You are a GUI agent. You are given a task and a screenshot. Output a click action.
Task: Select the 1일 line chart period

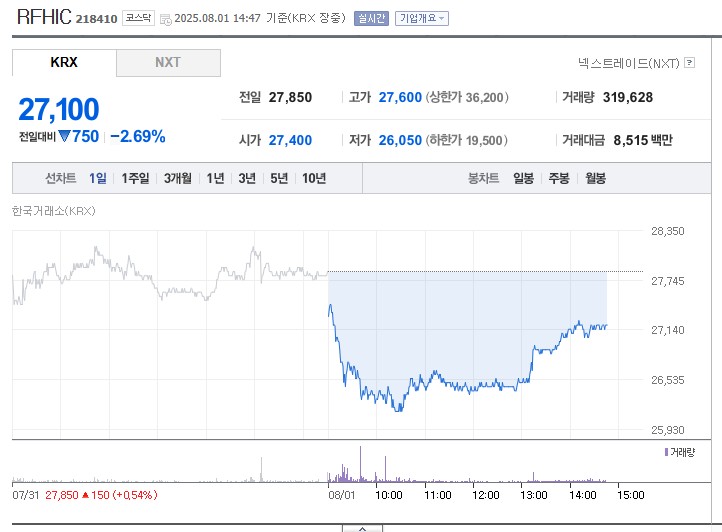click(x=97, y=178)
